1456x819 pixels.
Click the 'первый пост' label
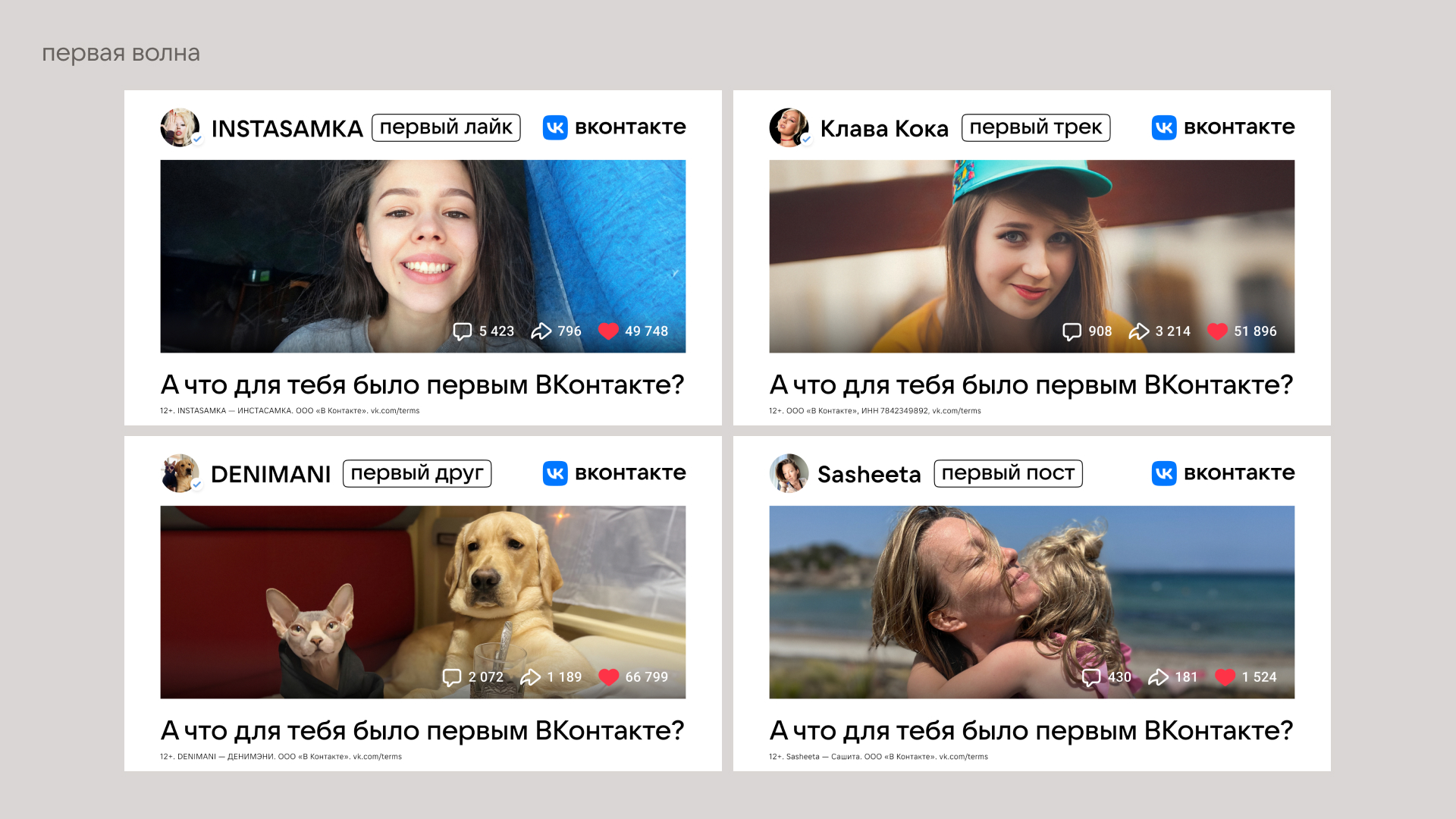tap(1007, 473)
